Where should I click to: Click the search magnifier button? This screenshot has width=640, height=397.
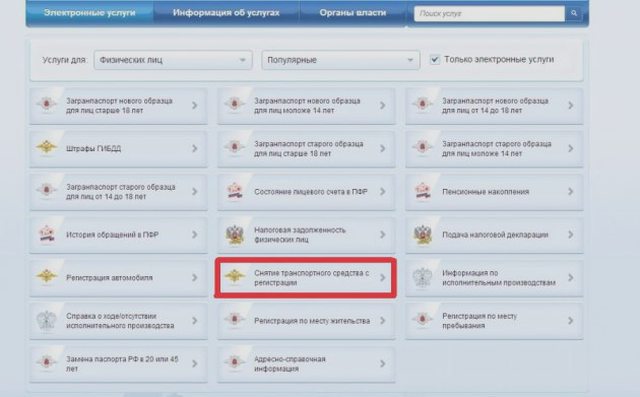pyautogui.click(x=574, y=13)
